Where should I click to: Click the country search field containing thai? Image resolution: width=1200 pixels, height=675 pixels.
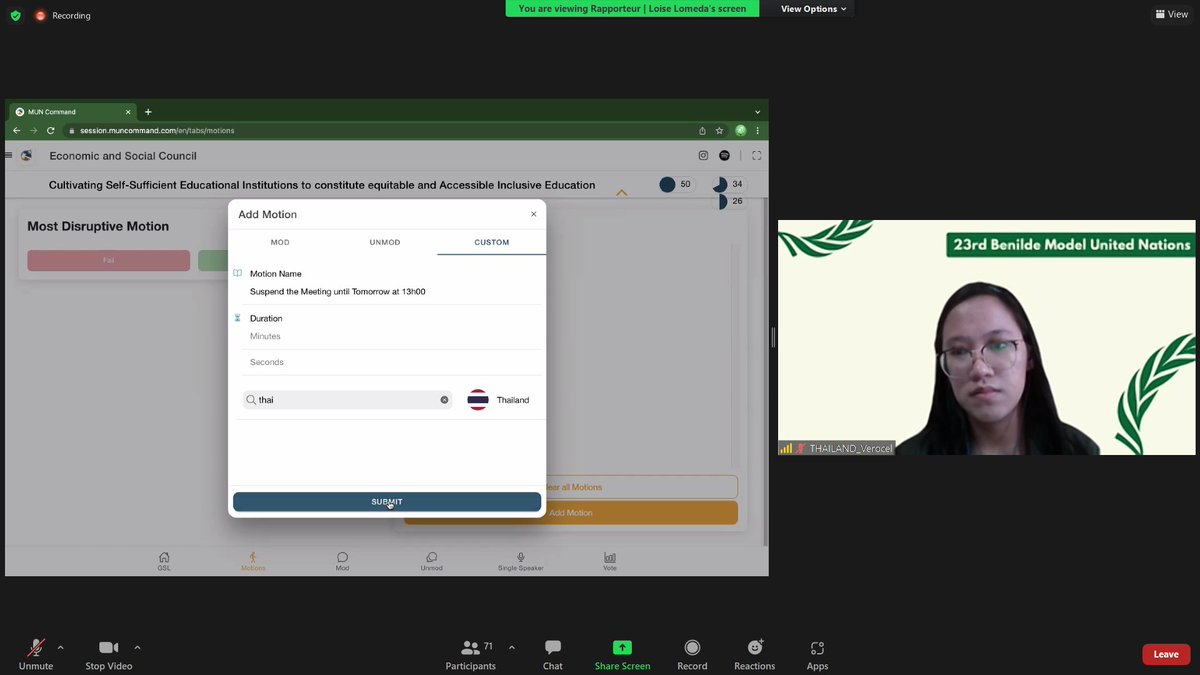347,400
